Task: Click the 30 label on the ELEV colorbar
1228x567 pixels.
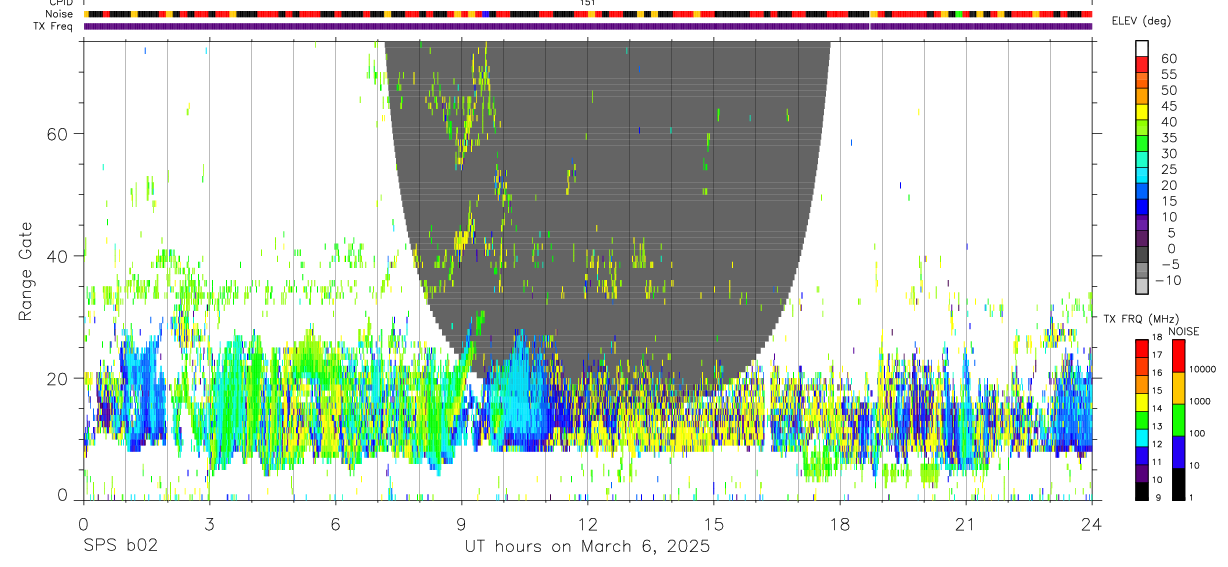Action: pyautogui.click(x=1168, y=153)
